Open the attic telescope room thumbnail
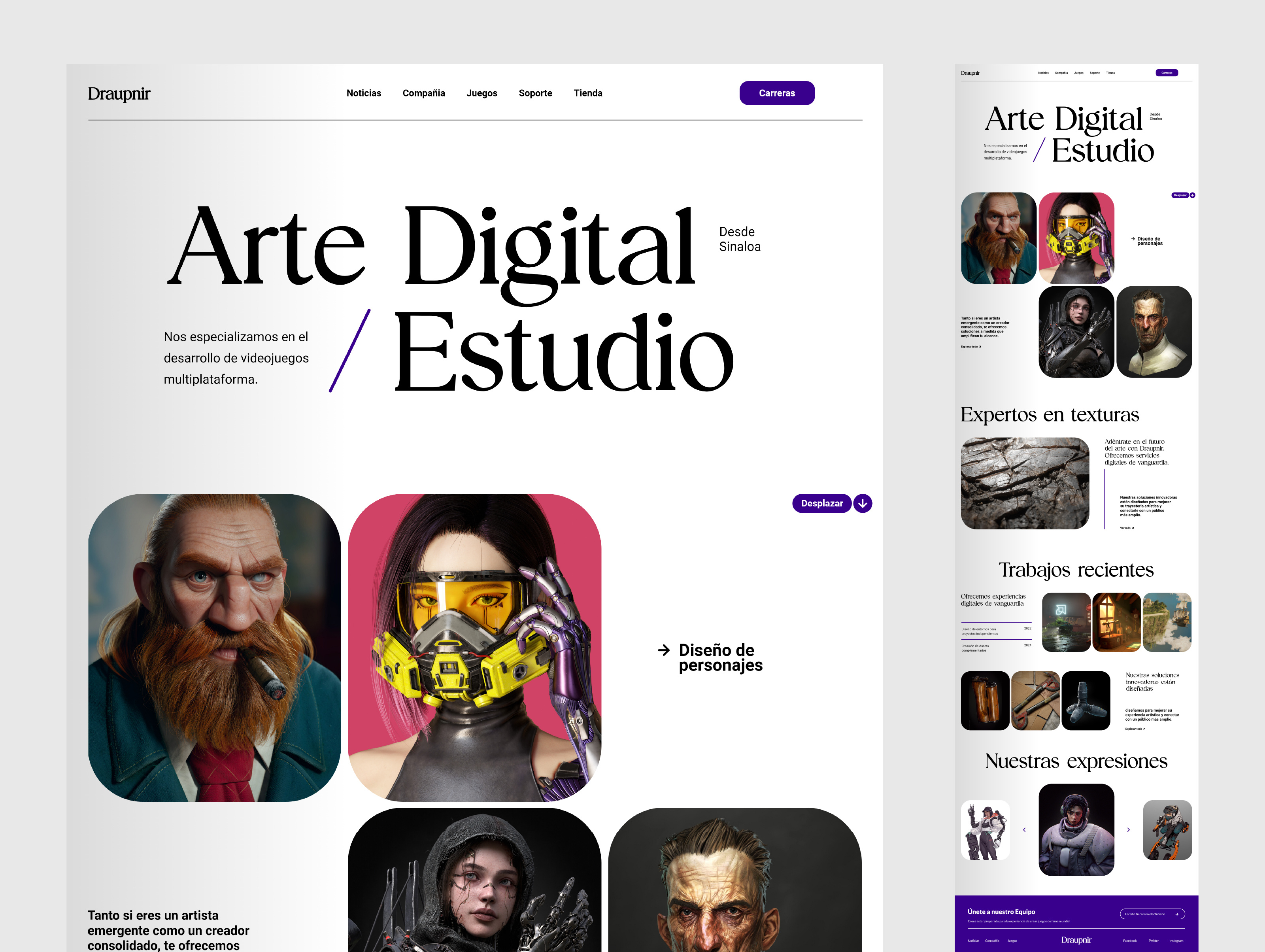This screenshot has height=952, width=1265. point(1116,622)
